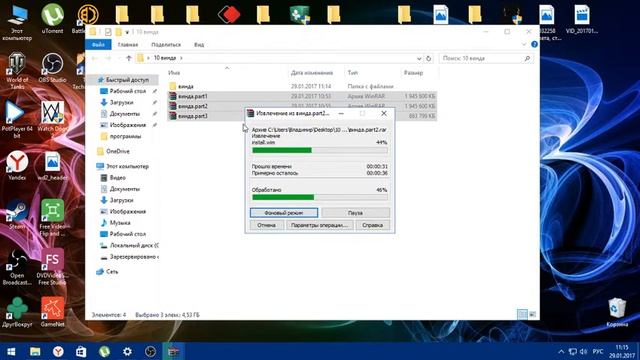Viewport: 640px width, 360px height.
Task: Open Settings gear in taskbar
Action: click(127, 351)
